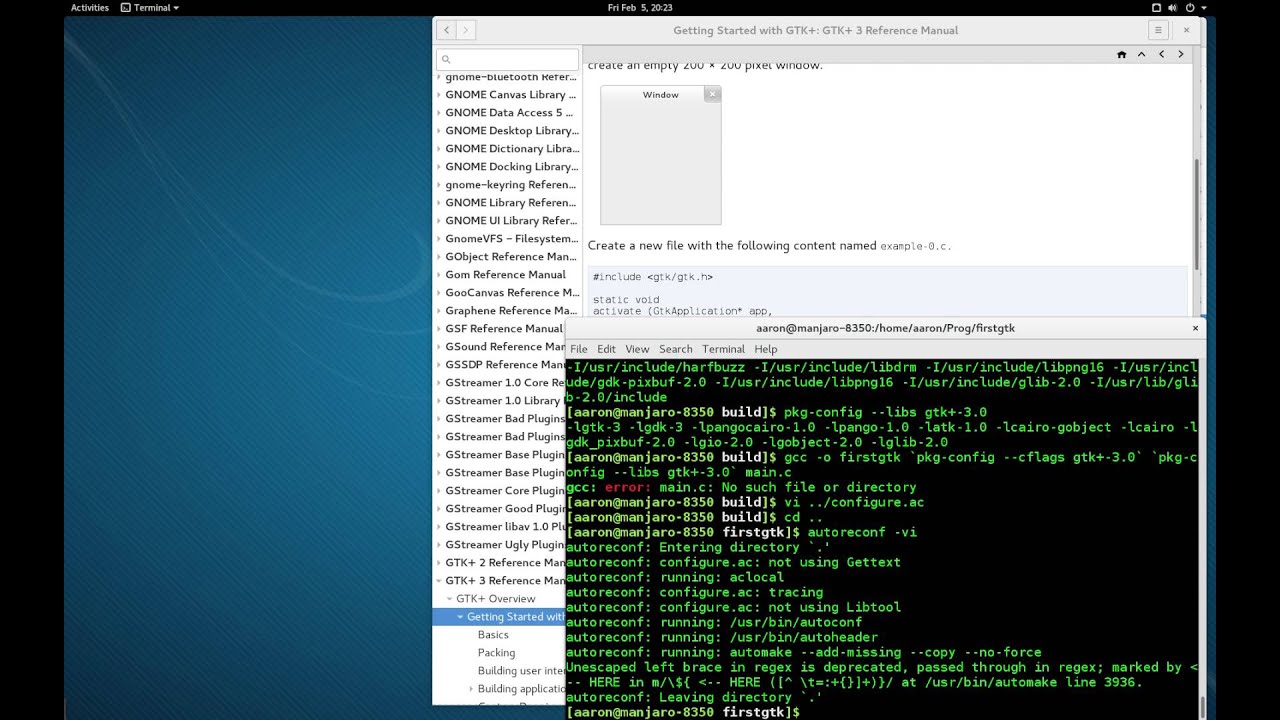The width and height of the screenshot is (1280, 720).
Task: Select GSSDP Reference Manual tree item
Action: (505, 365)
